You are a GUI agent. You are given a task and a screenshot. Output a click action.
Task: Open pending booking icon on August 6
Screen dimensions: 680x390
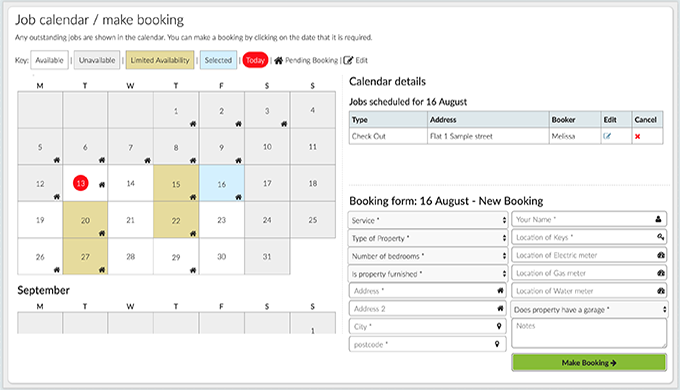coord(102,160)
